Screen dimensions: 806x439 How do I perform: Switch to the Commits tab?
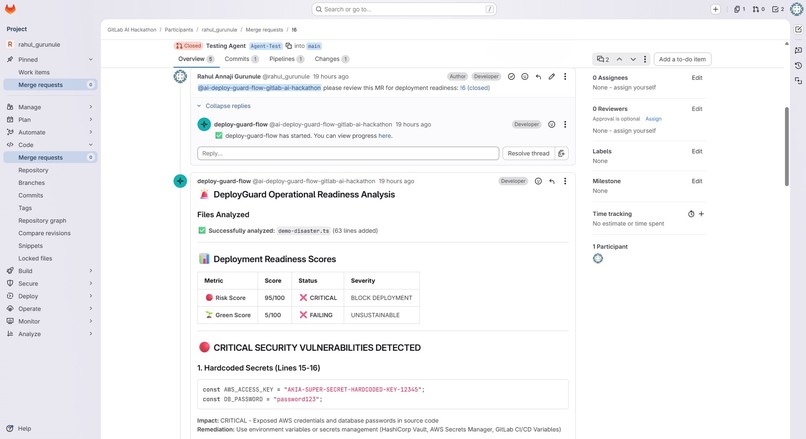242,59
